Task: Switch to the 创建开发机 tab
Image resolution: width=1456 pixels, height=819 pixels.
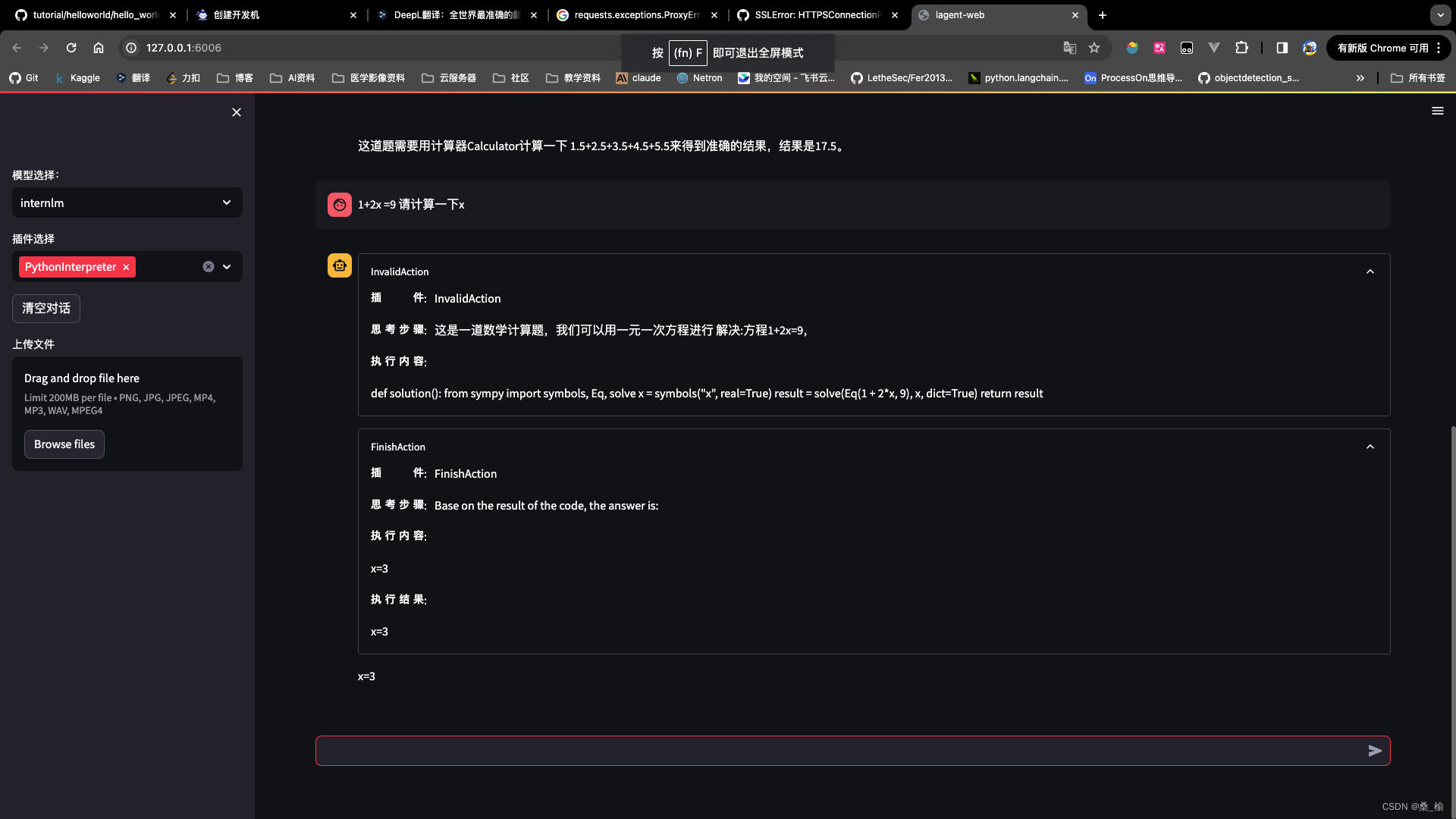Action: tap(276, 15)
